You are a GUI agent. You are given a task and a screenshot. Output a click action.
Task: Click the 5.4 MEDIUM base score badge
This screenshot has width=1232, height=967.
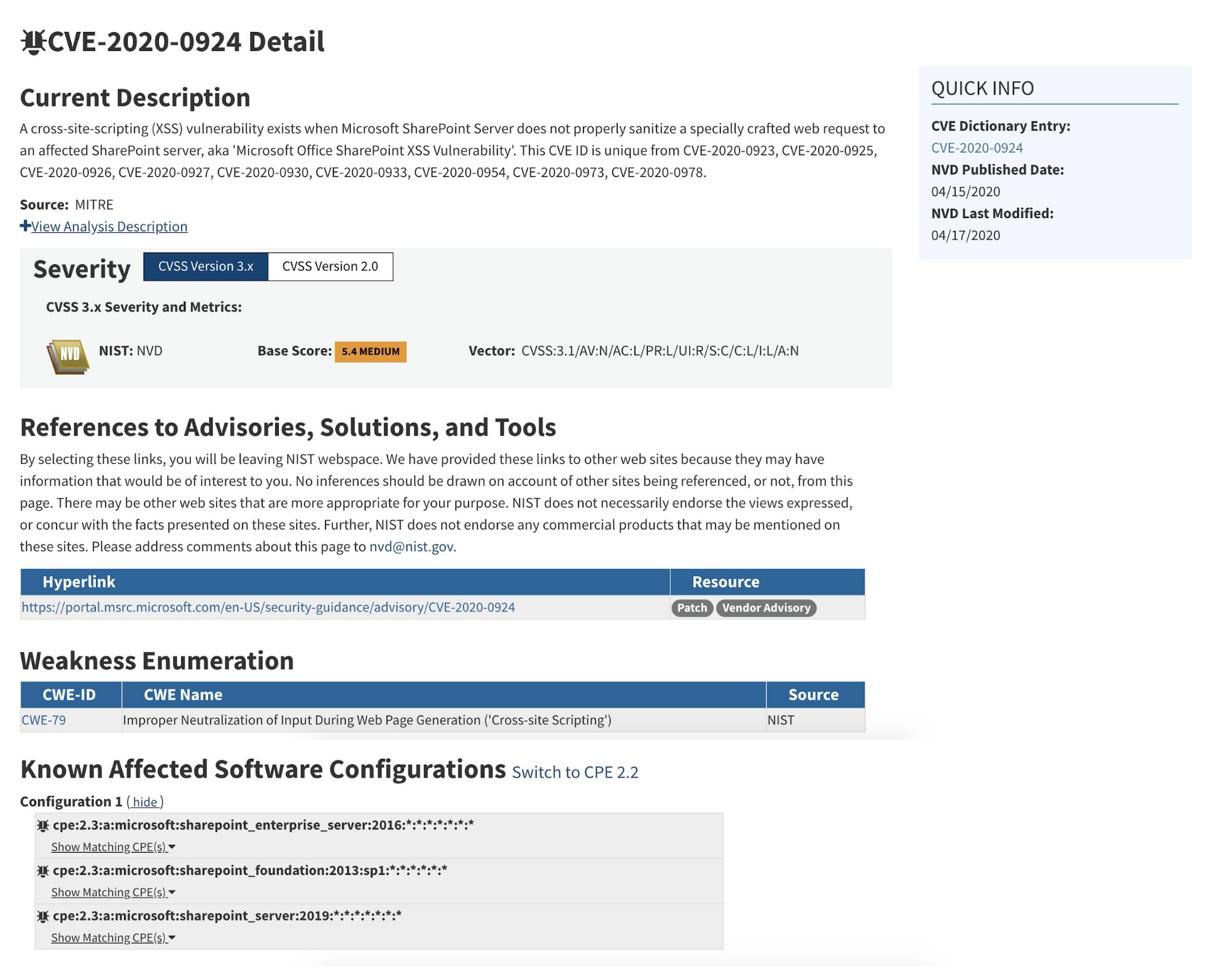pyautogui.click(x=370, y=351)
